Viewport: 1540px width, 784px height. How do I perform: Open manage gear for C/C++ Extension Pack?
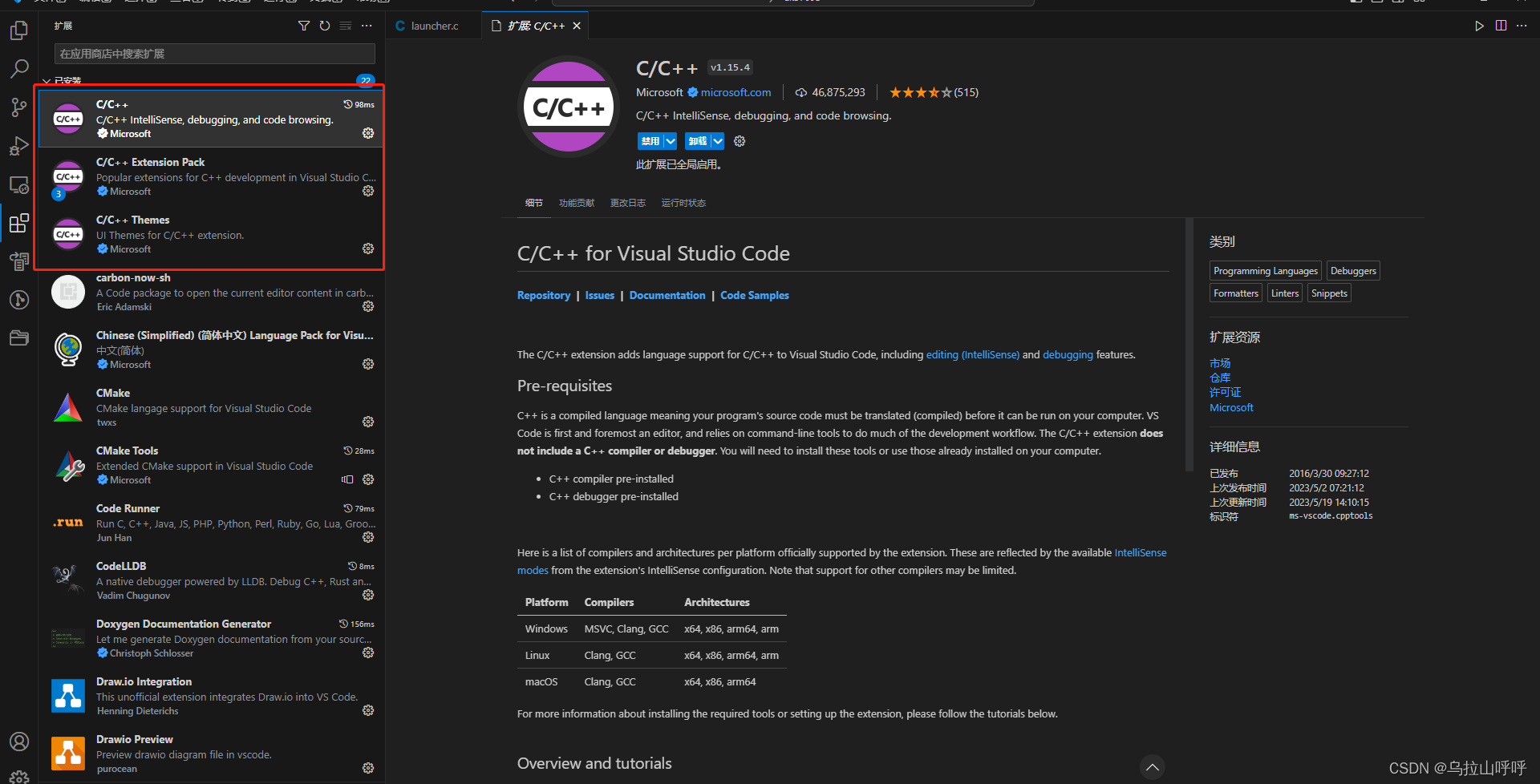pos(368,192)
